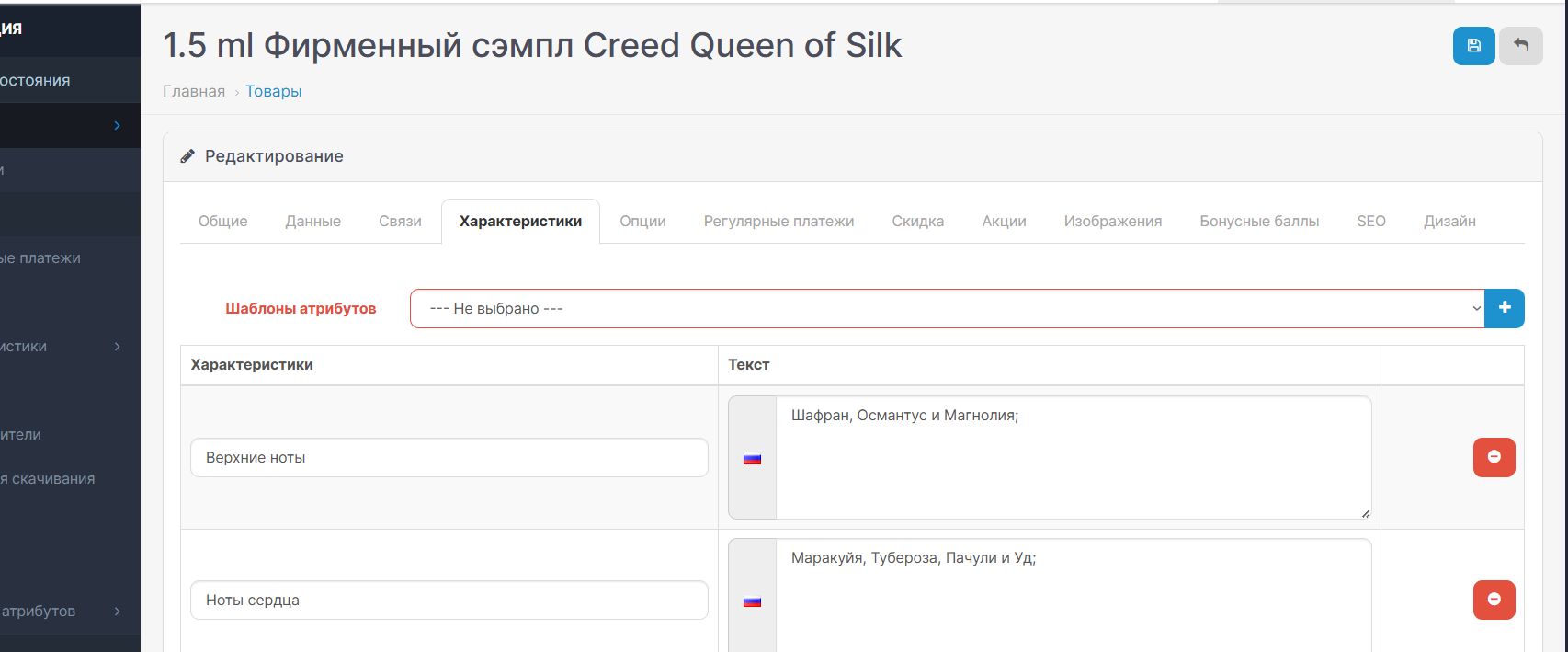Add attribute template with the plus button
This screenshot has width=1568, height=652.
[x=1505, y=308]
